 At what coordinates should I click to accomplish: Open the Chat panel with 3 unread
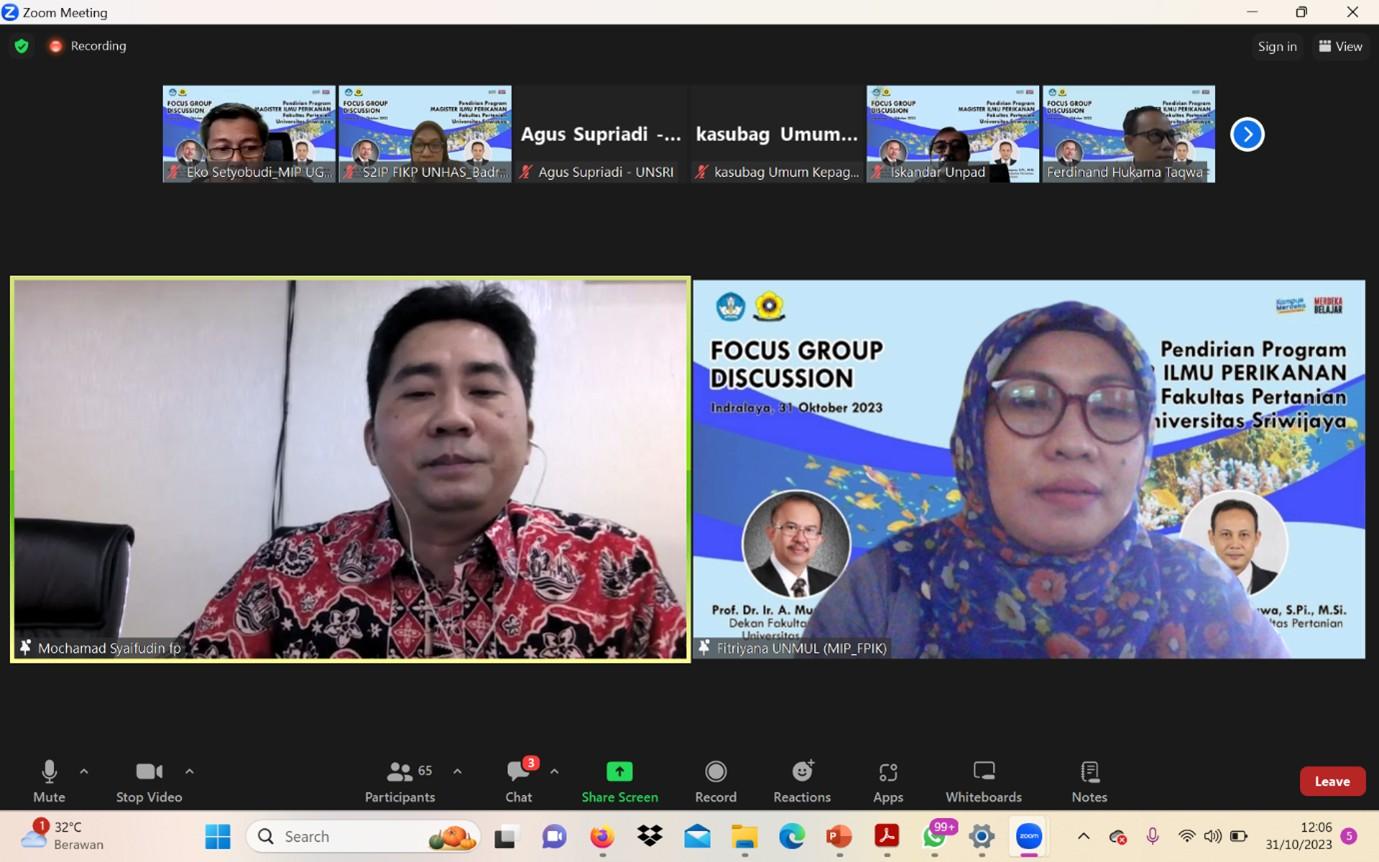(518, 781)
